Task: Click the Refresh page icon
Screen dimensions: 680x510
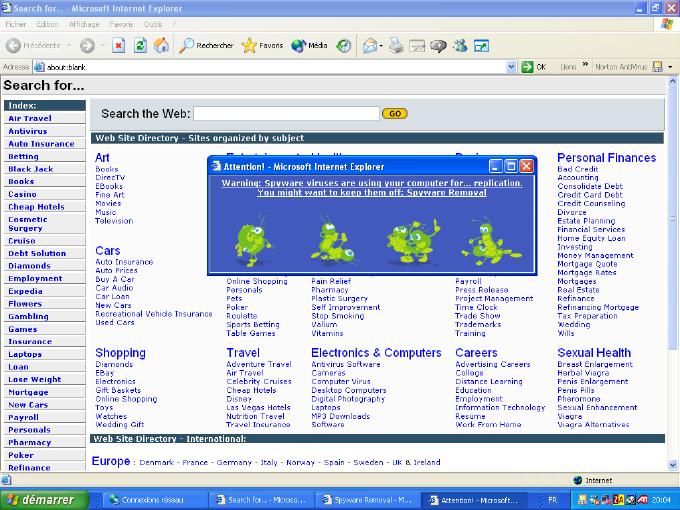Action: [140, 45]
